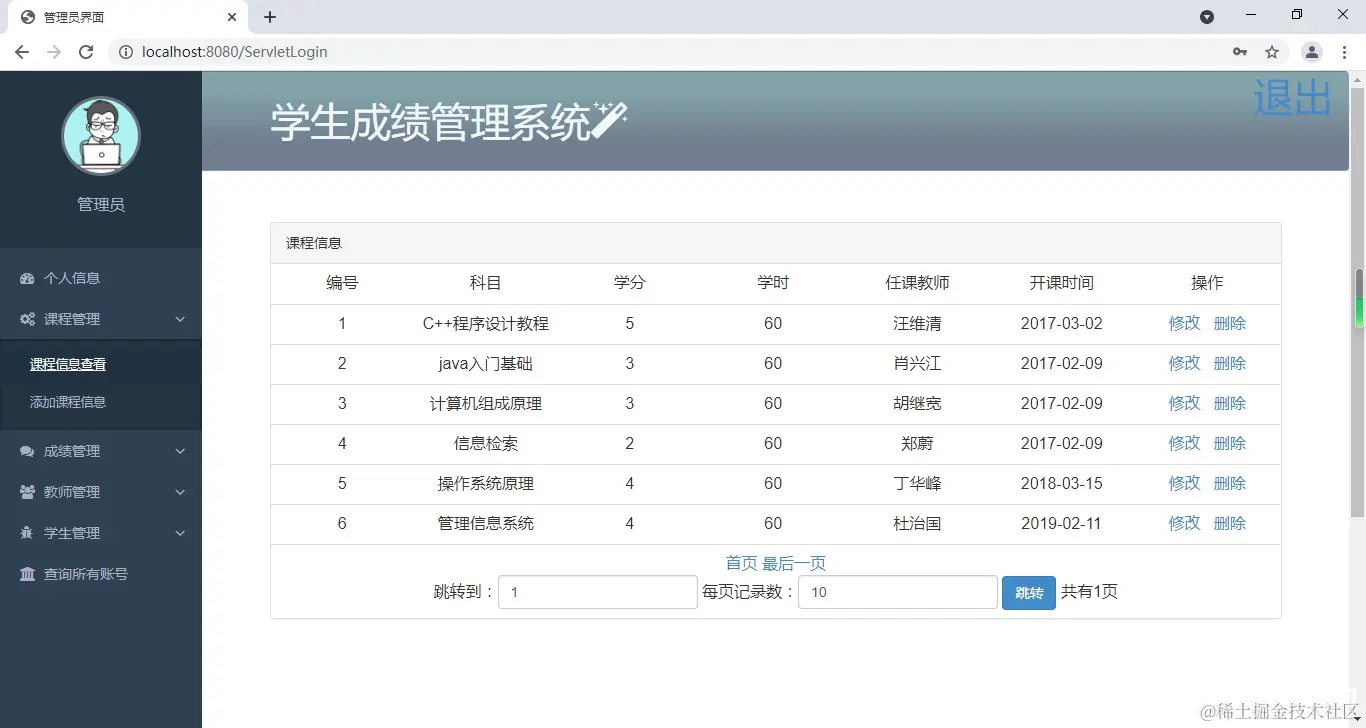Click the 跳转 button
Image resolution: width=1366 pixels, height=728 pixels.
coord(1029,593)
